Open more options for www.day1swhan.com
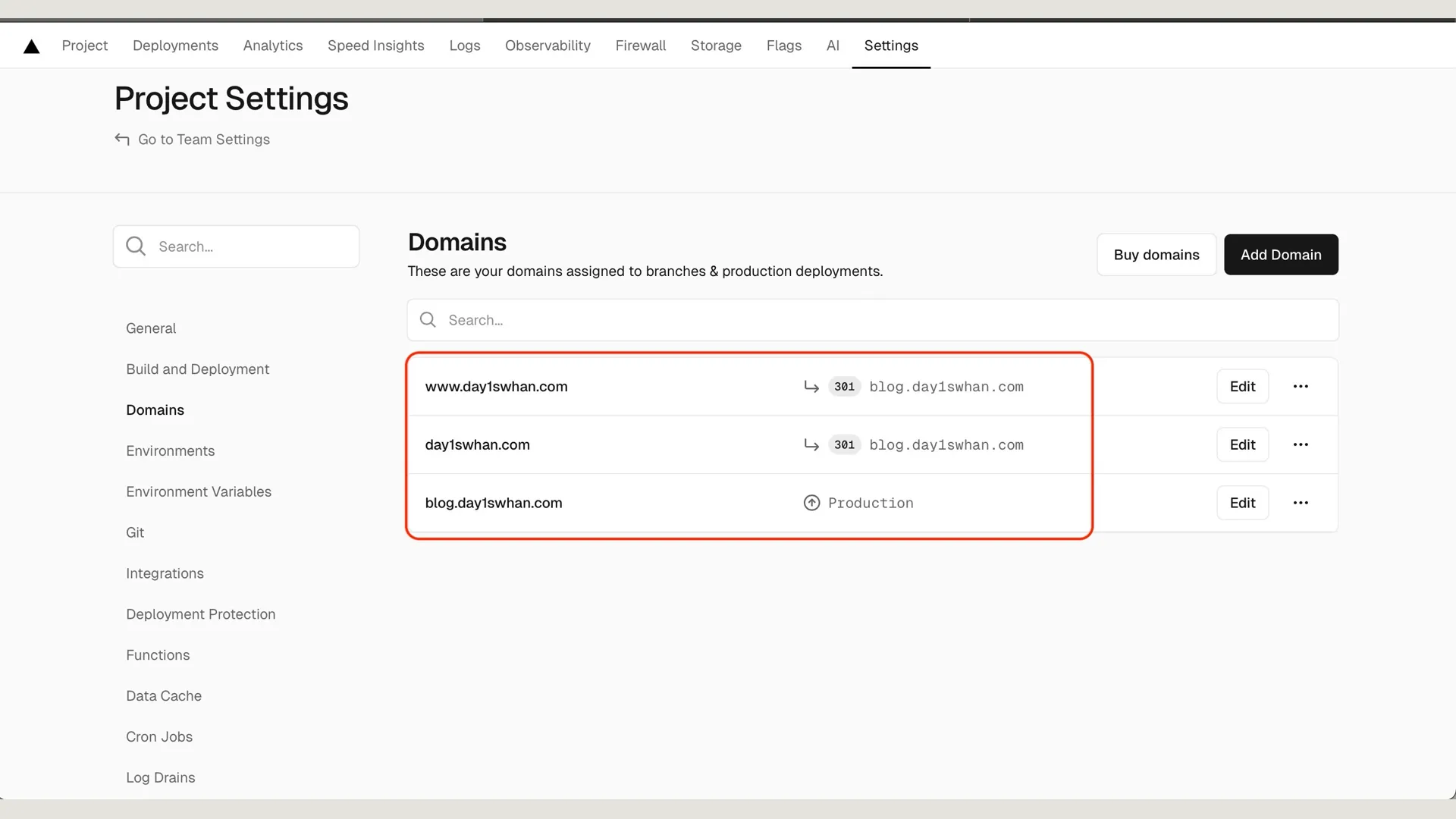Screen dimensions: 1456x819 [1301, 387]
